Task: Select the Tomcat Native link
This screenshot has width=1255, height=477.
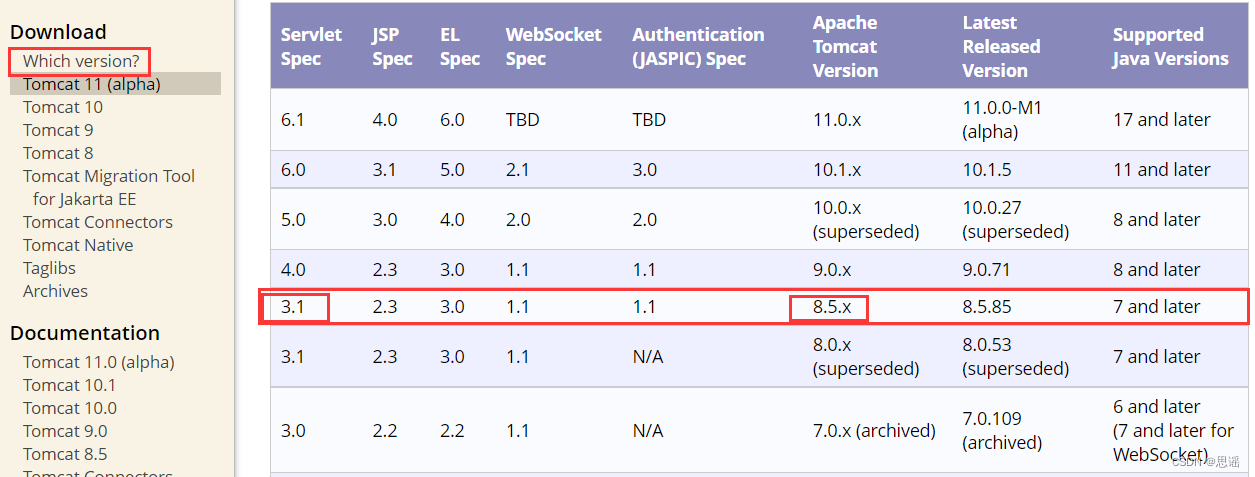Action: tap(78, 245)
